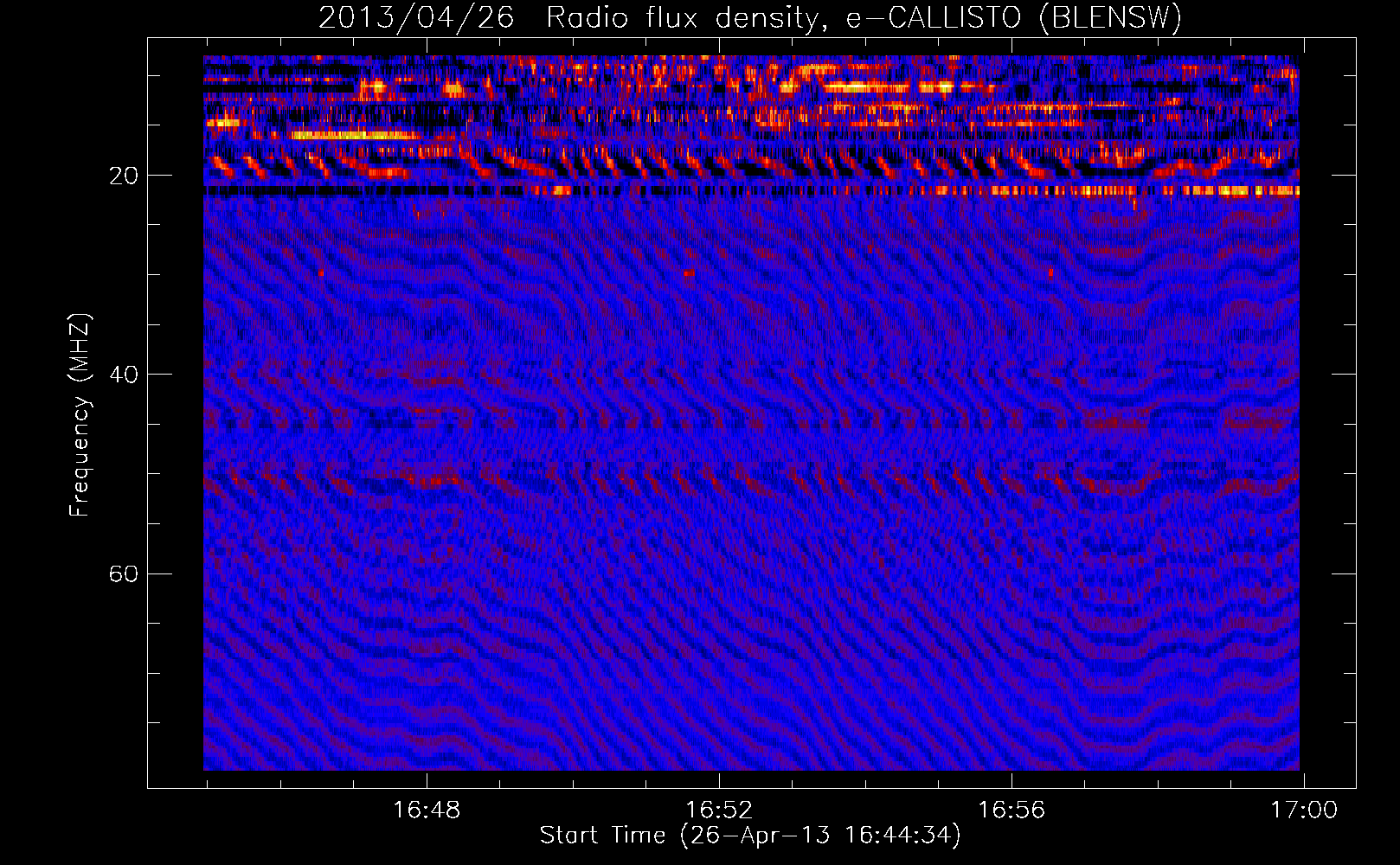Click the 40 MHz frequency tick label

(124, 375)
